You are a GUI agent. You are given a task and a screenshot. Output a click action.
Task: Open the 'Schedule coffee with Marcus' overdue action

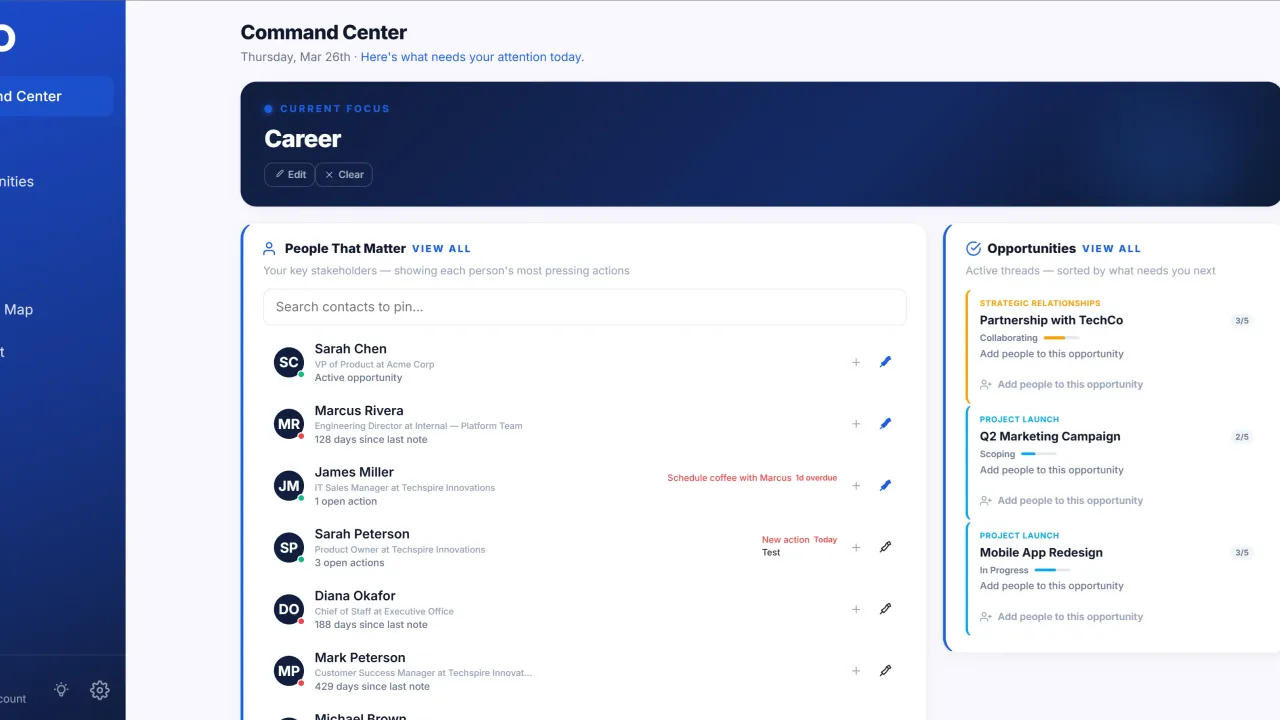[752, 478]
